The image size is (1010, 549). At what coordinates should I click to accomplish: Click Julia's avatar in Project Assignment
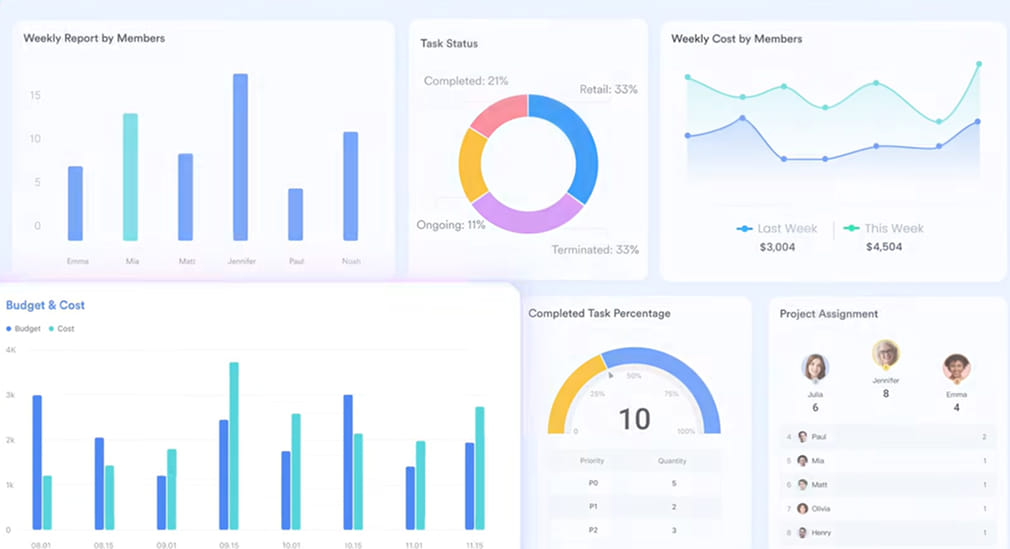tap(815, 367)
